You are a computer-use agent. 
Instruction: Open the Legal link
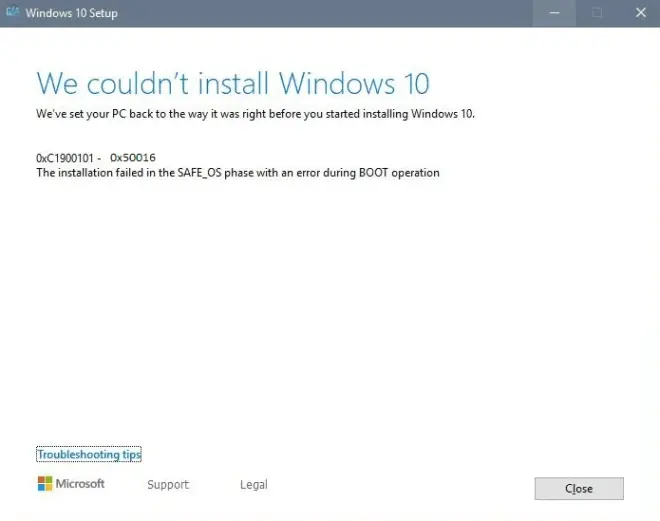click(x=254, y=485)
